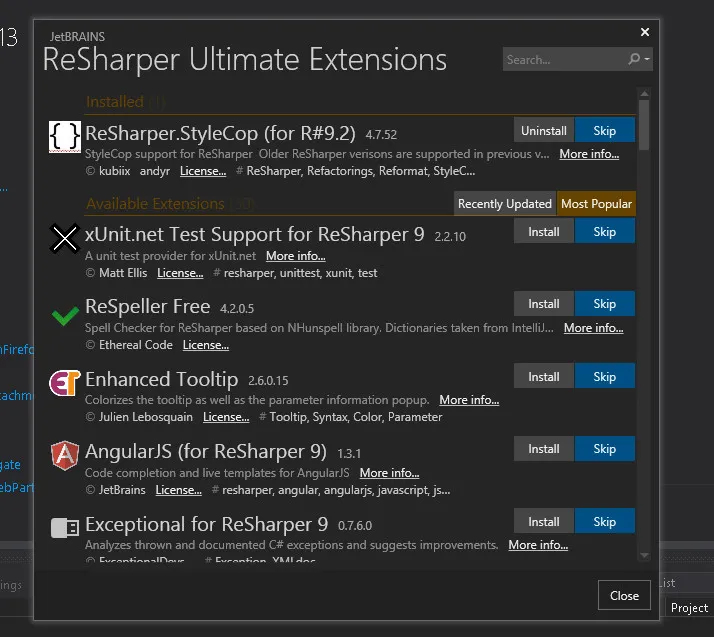Skip ReSharper.StyleCop
This screenshot has width=714, height=637.
pos(604,130)
